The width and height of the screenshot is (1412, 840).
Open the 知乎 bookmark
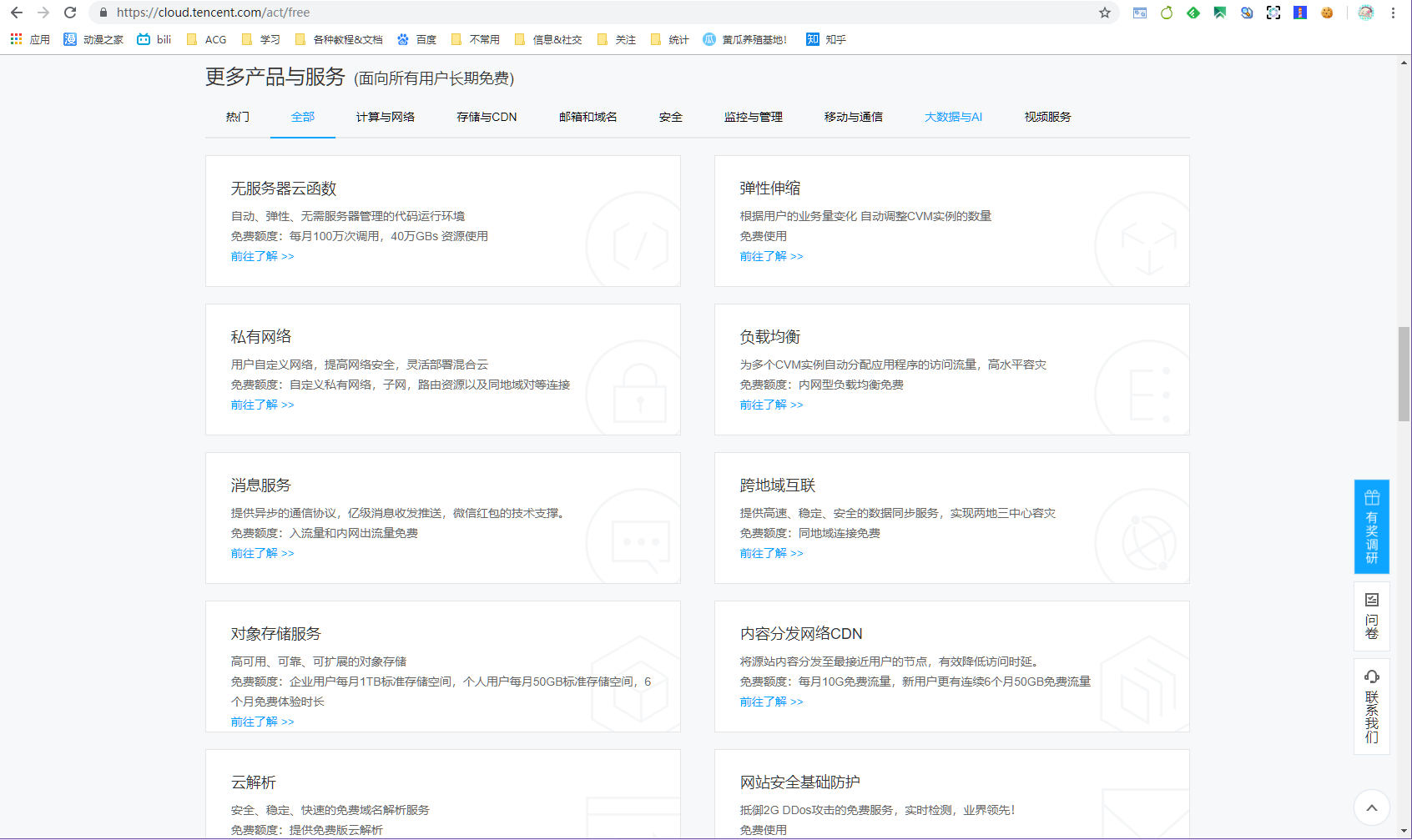[x=826, y=39]
